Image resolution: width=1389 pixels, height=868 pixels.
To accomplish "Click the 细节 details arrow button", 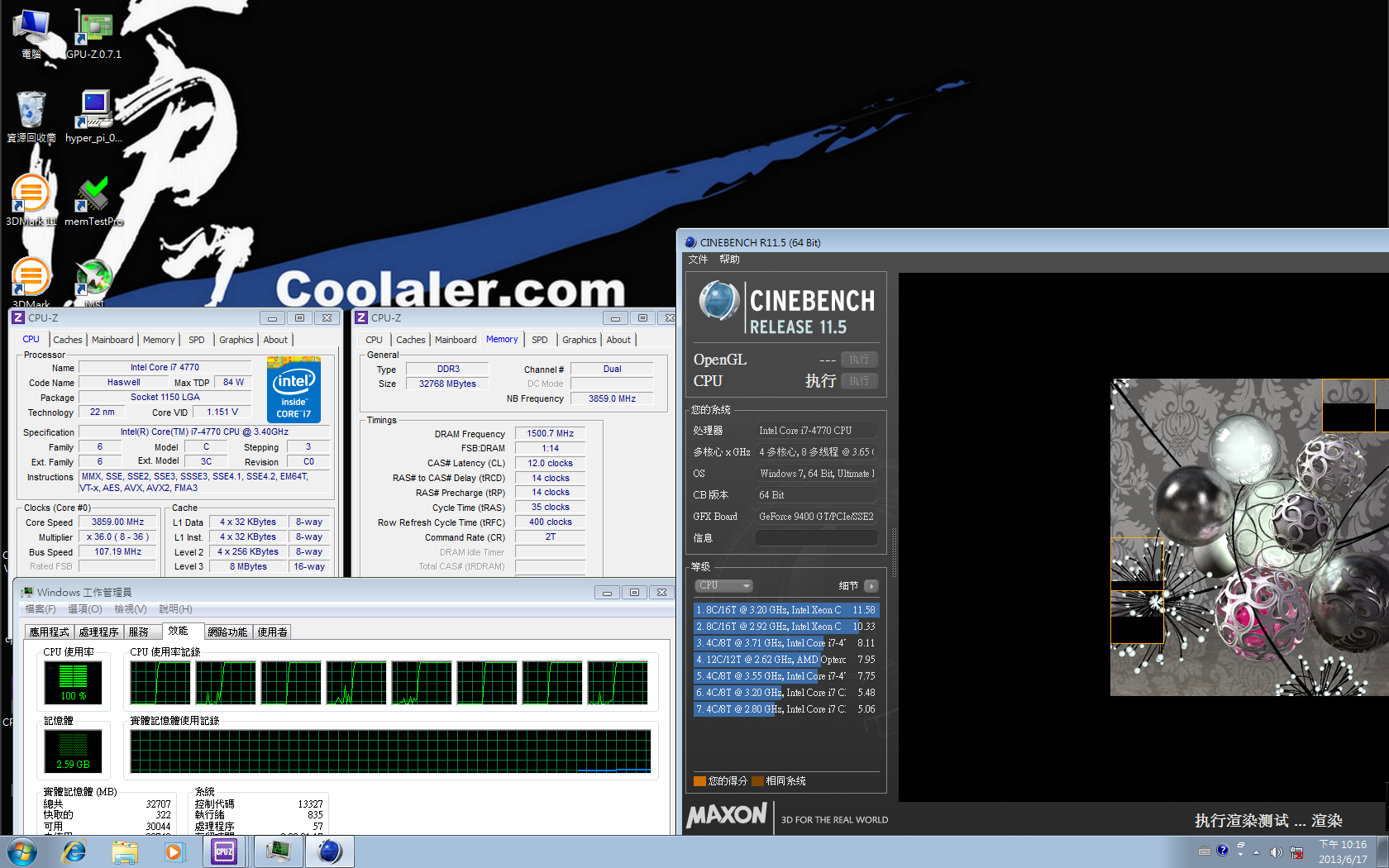I will point(871,586).
